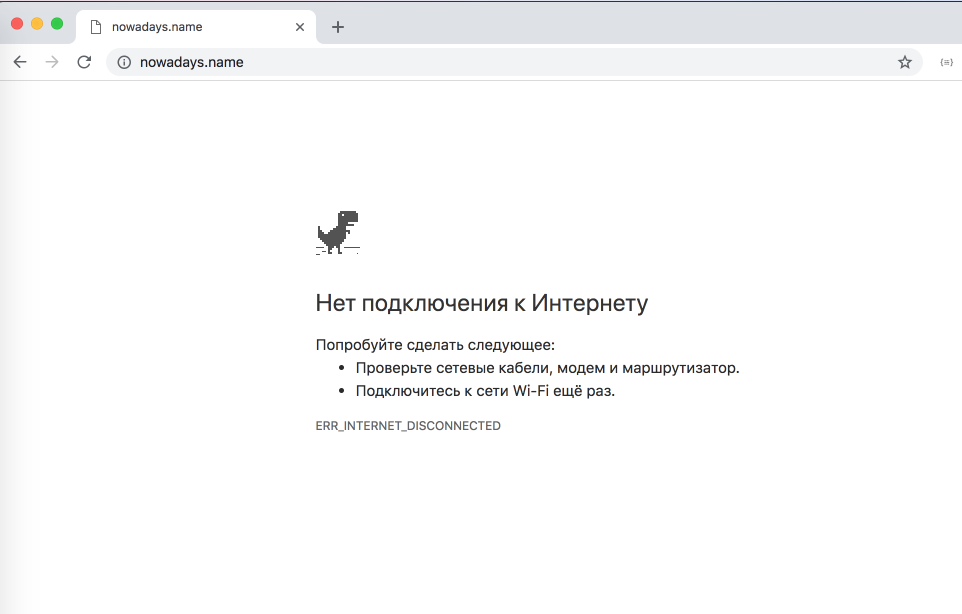Screen dimensions: 962x614
Task: Click the blank page favicon on the tab
Action: [x=95, y=27]
